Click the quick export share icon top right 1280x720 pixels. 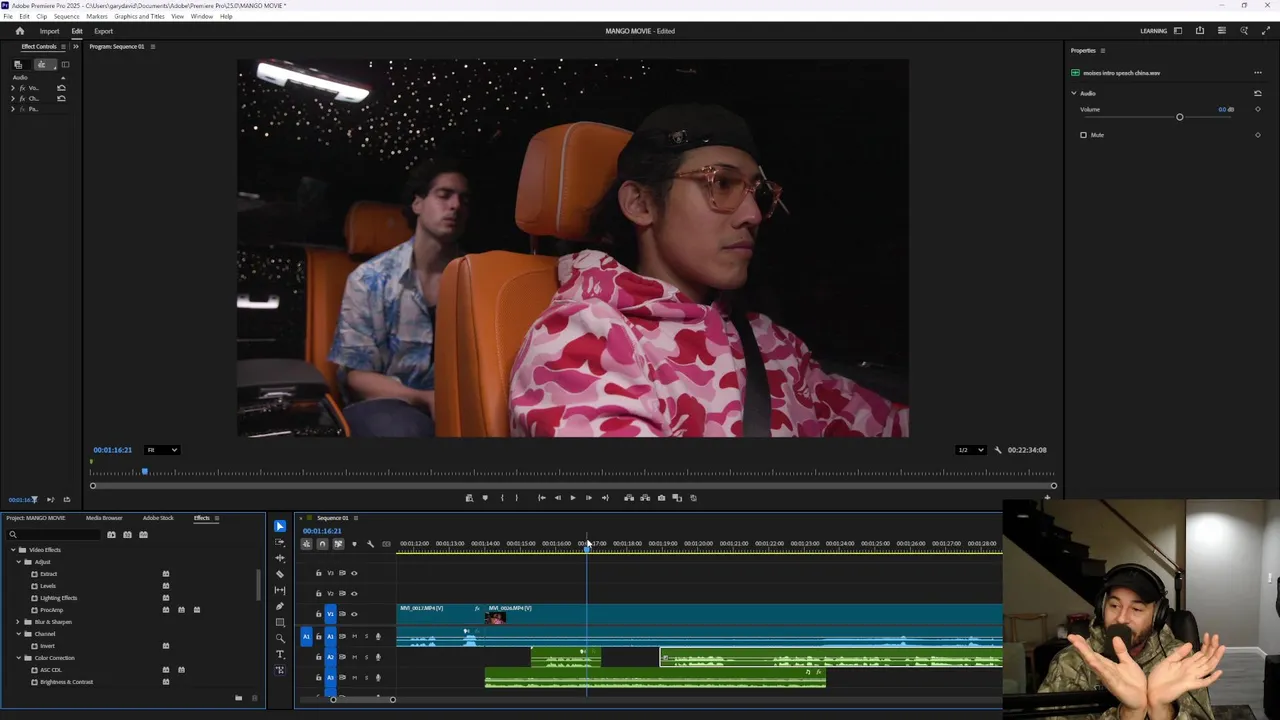point(1200,31)
